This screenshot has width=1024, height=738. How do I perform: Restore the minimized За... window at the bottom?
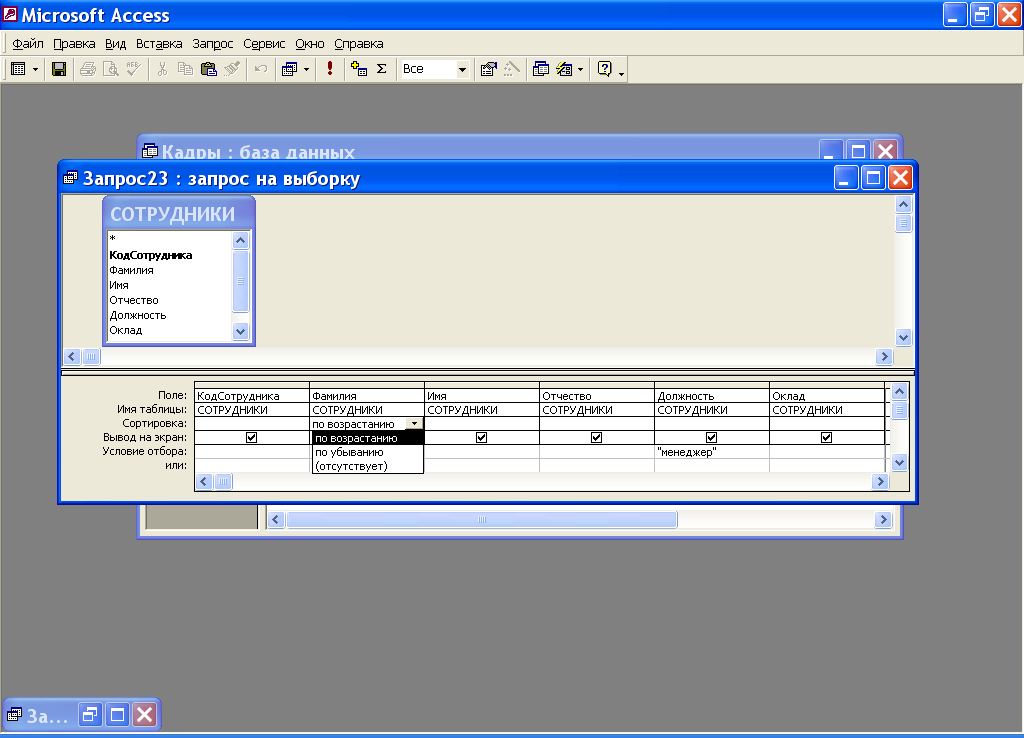90,714
